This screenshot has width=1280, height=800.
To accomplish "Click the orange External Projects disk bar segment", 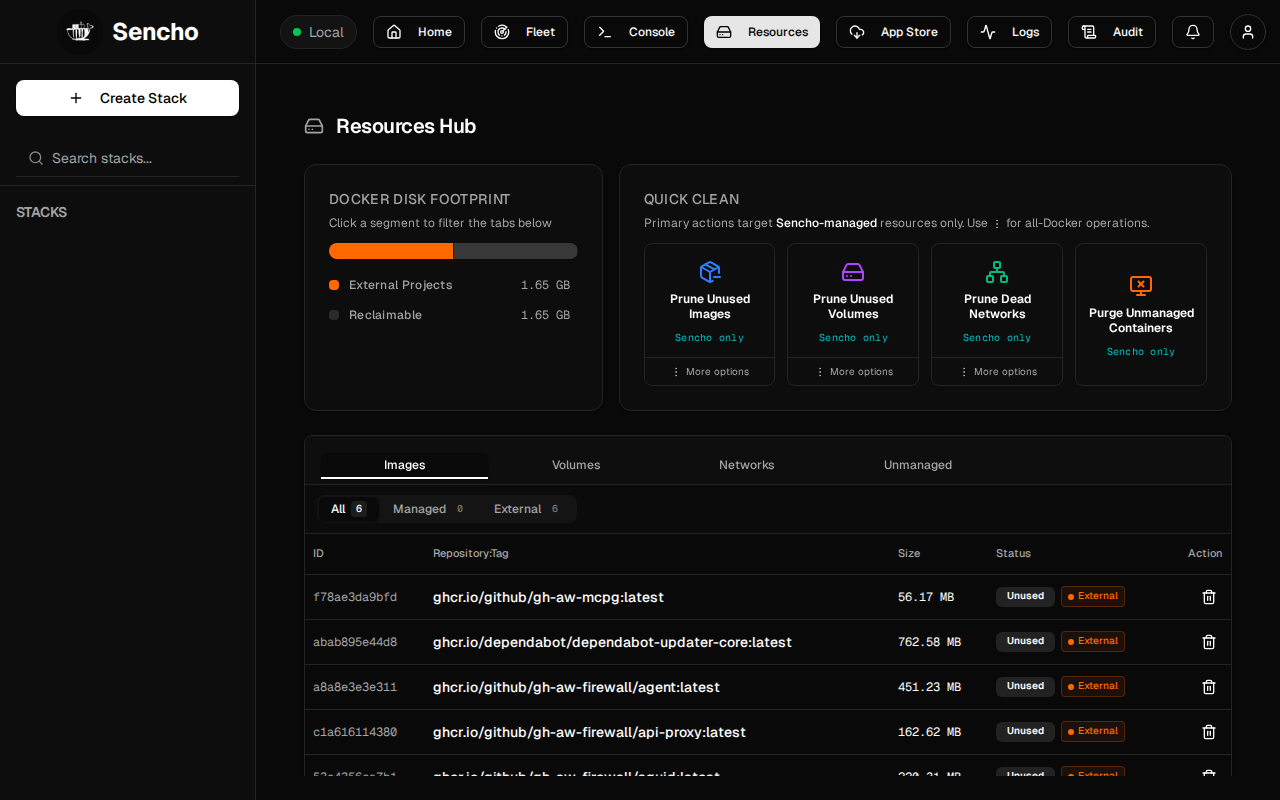I will [x=391, y=251].
